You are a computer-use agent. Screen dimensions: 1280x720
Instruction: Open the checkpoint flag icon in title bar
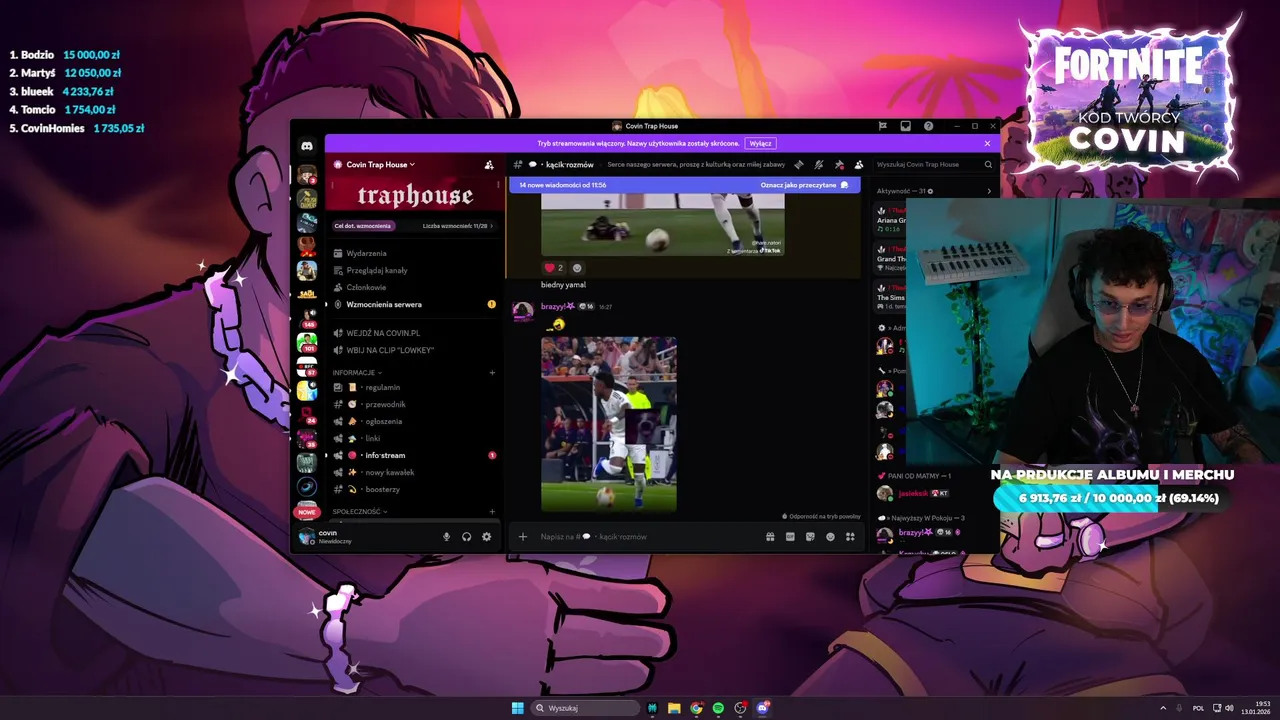coord(882,126)
